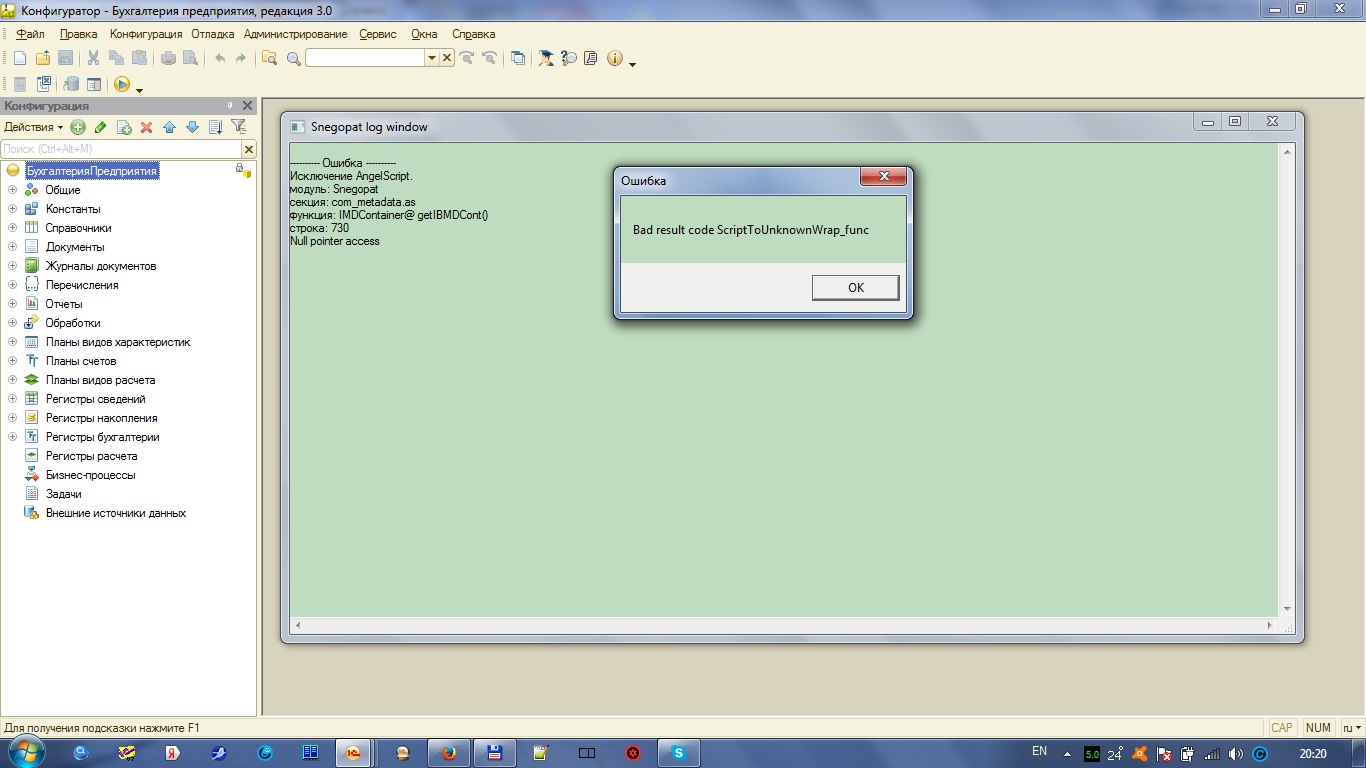Open the Сервис menu
Viewport: 1366px width, 768px height.
(378, 34)
